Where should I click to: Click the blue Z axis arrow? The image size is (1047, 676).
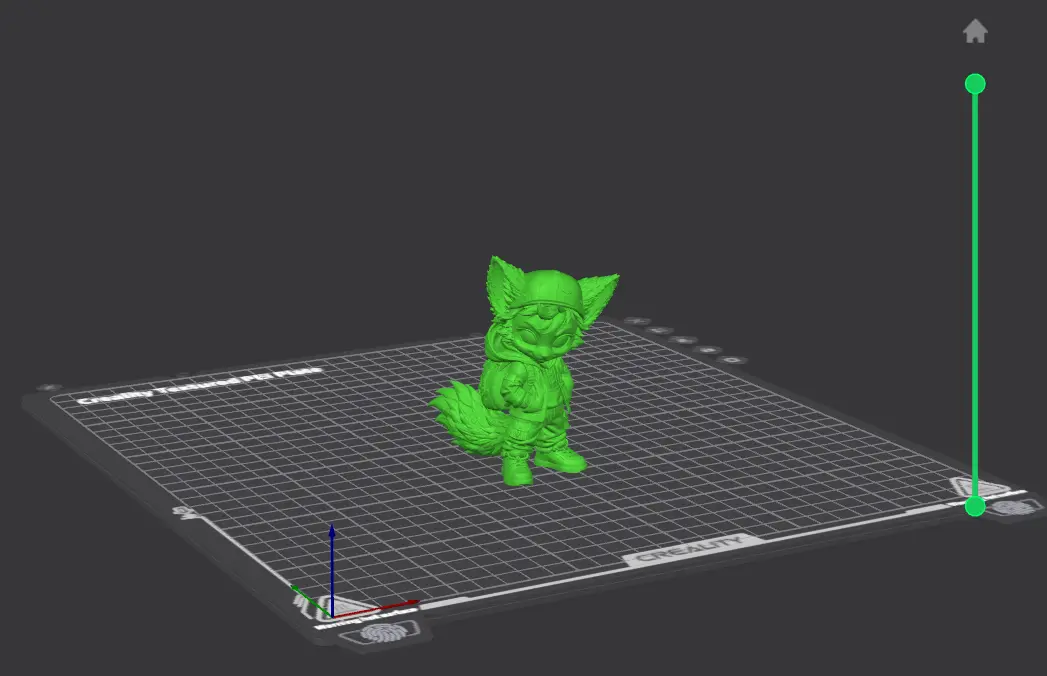point(332,570)
